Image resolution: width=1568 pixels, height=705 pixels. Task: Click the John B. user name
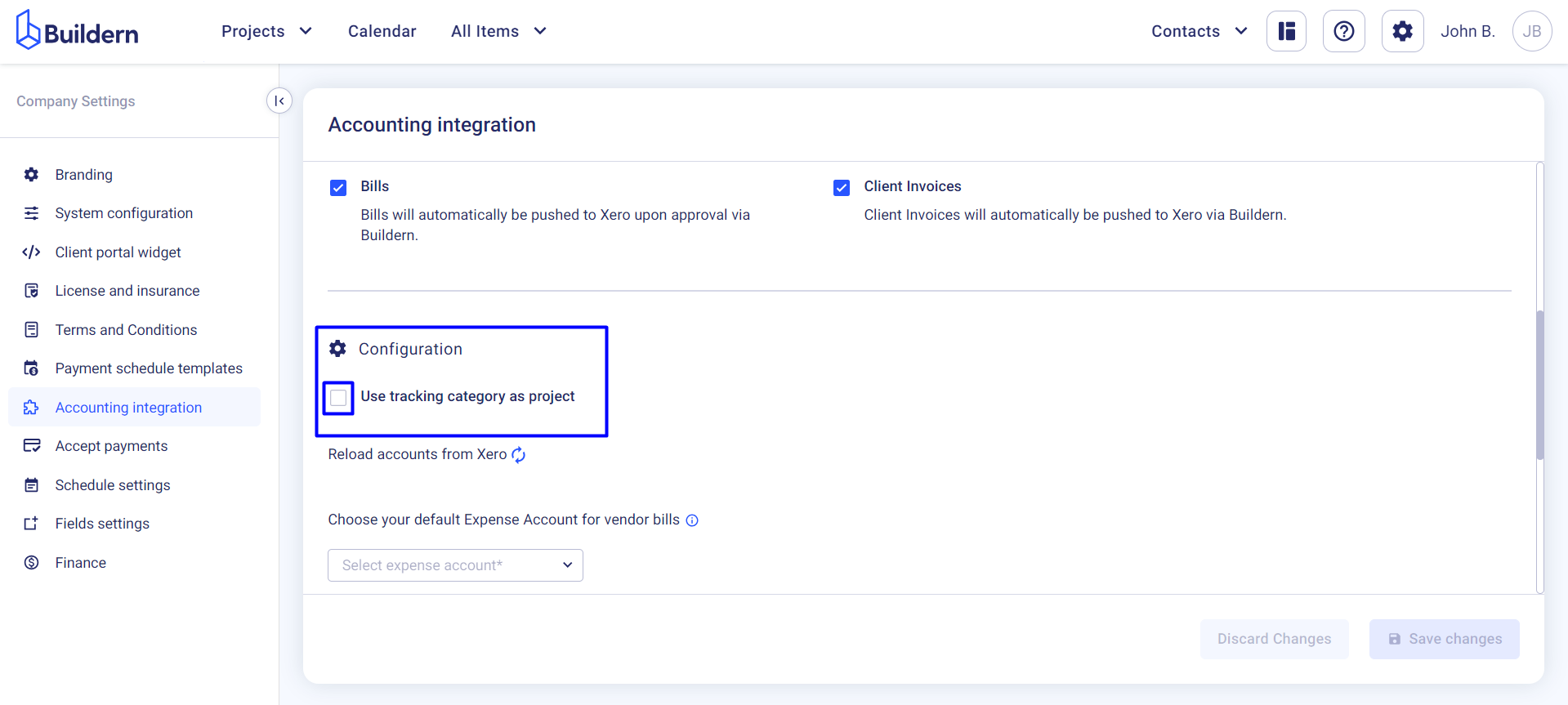pos(1467,31)
